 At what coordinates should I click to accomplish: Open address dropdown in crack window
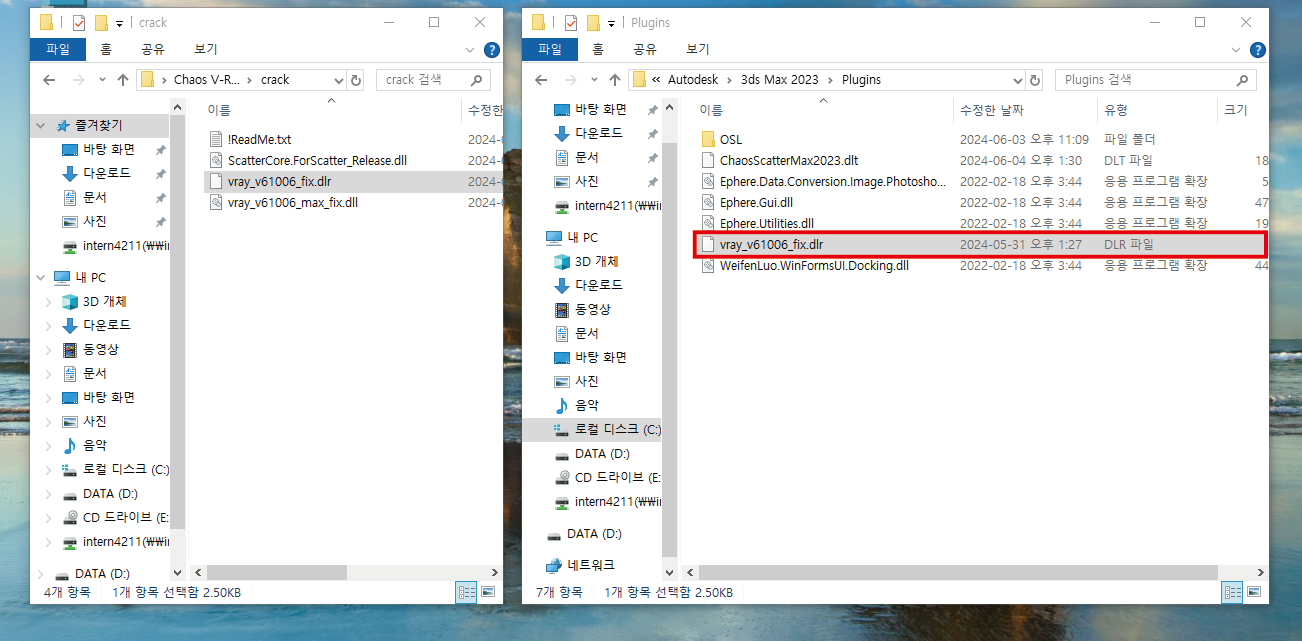pyautogui.click(x=337, y=80)
